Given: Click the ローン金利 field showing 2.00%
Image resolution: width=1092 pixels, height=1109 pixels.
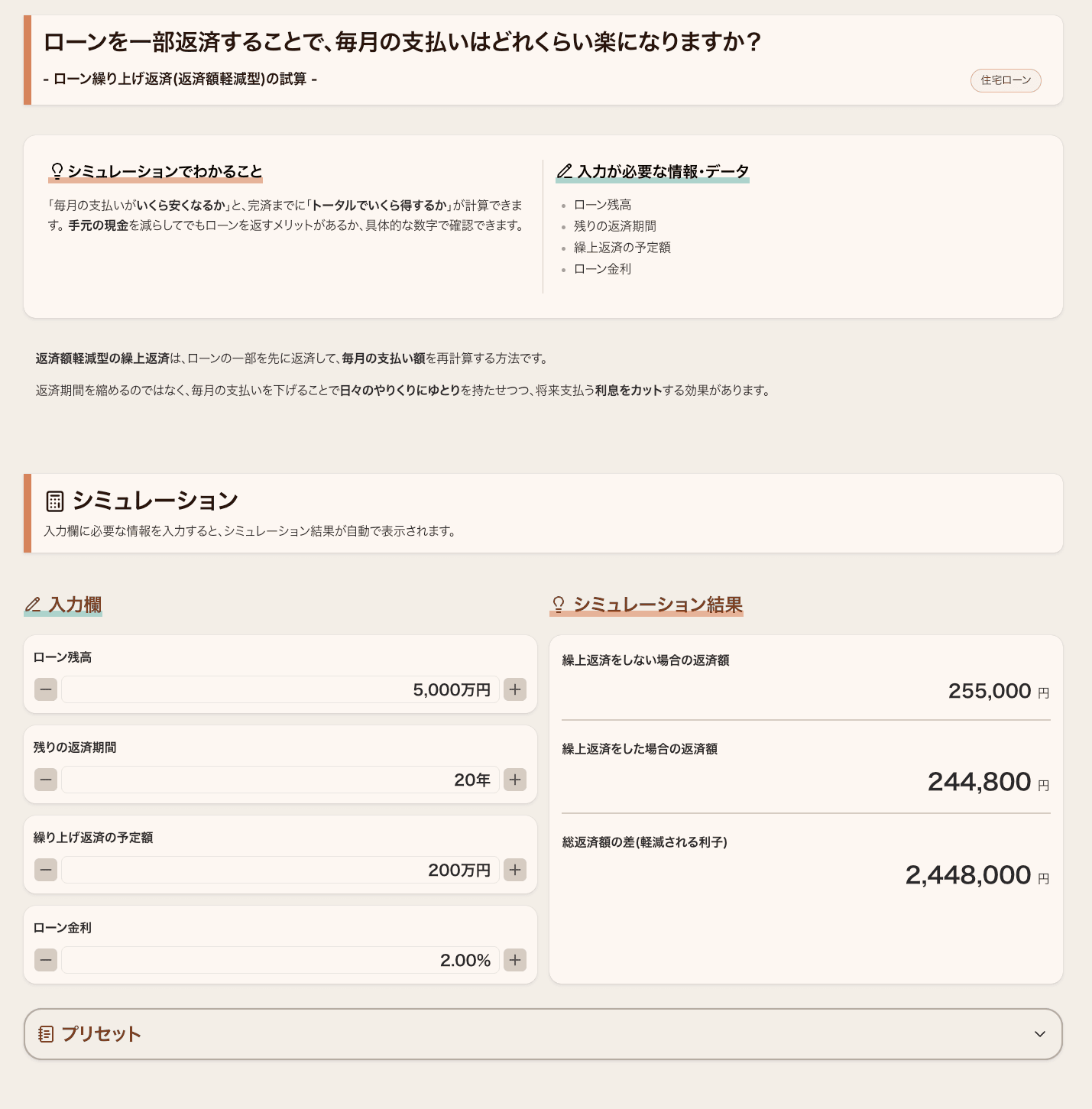Looking at the screenshot, I should pos(280,960).
